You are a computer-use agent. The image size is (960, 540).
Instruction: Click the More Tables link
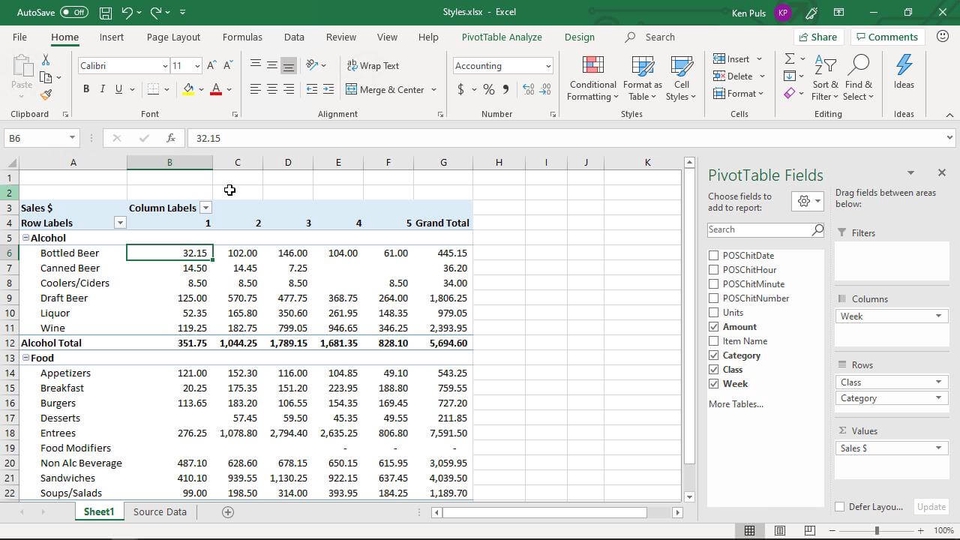(735, 404)
